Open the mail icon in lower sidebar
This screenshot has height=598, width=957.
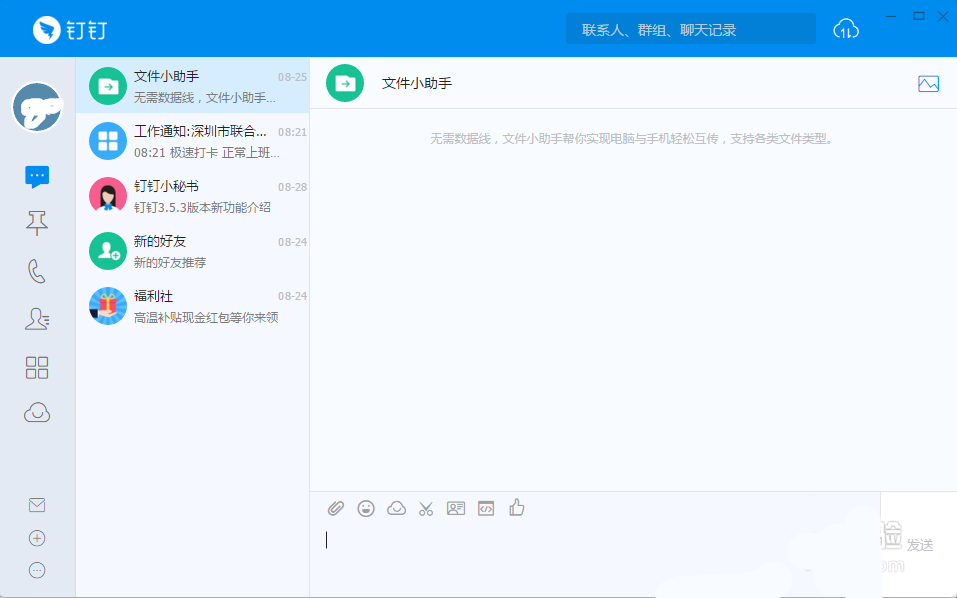(37, 505)
